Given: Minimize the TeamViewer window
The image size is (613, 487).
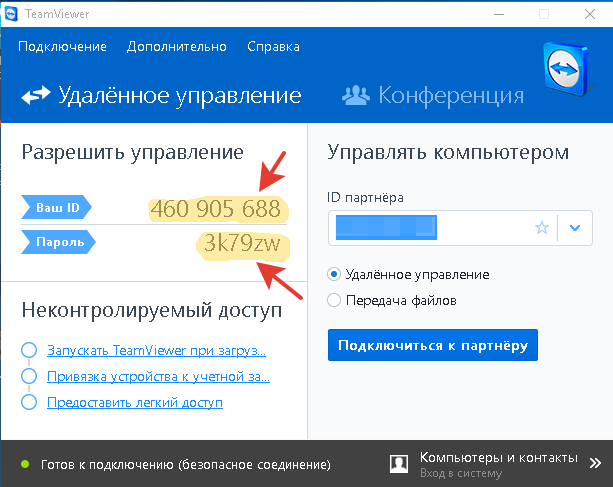Looking at the screenshot, I should coord(499,14).
